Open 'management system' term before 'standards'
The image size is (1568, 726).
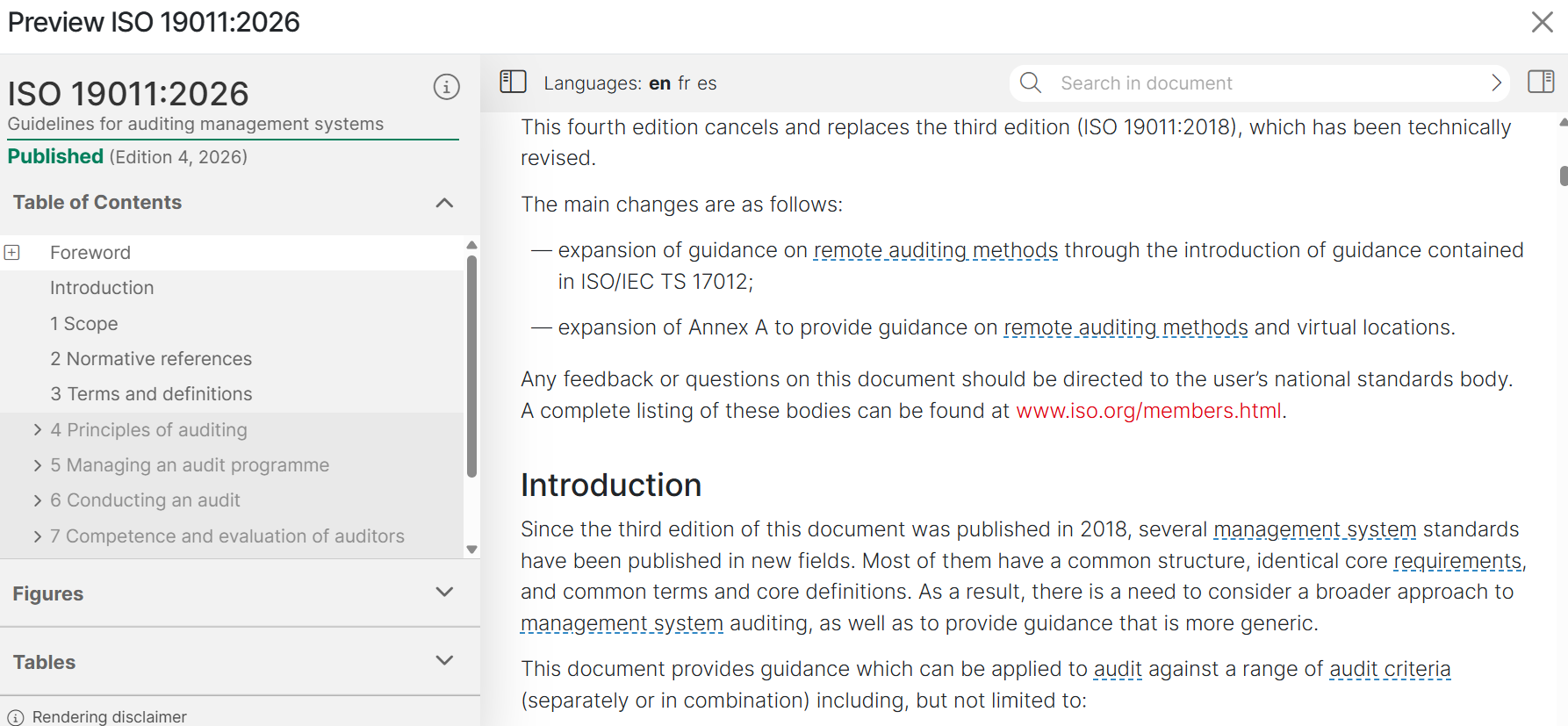click(x=1315, y=529)
